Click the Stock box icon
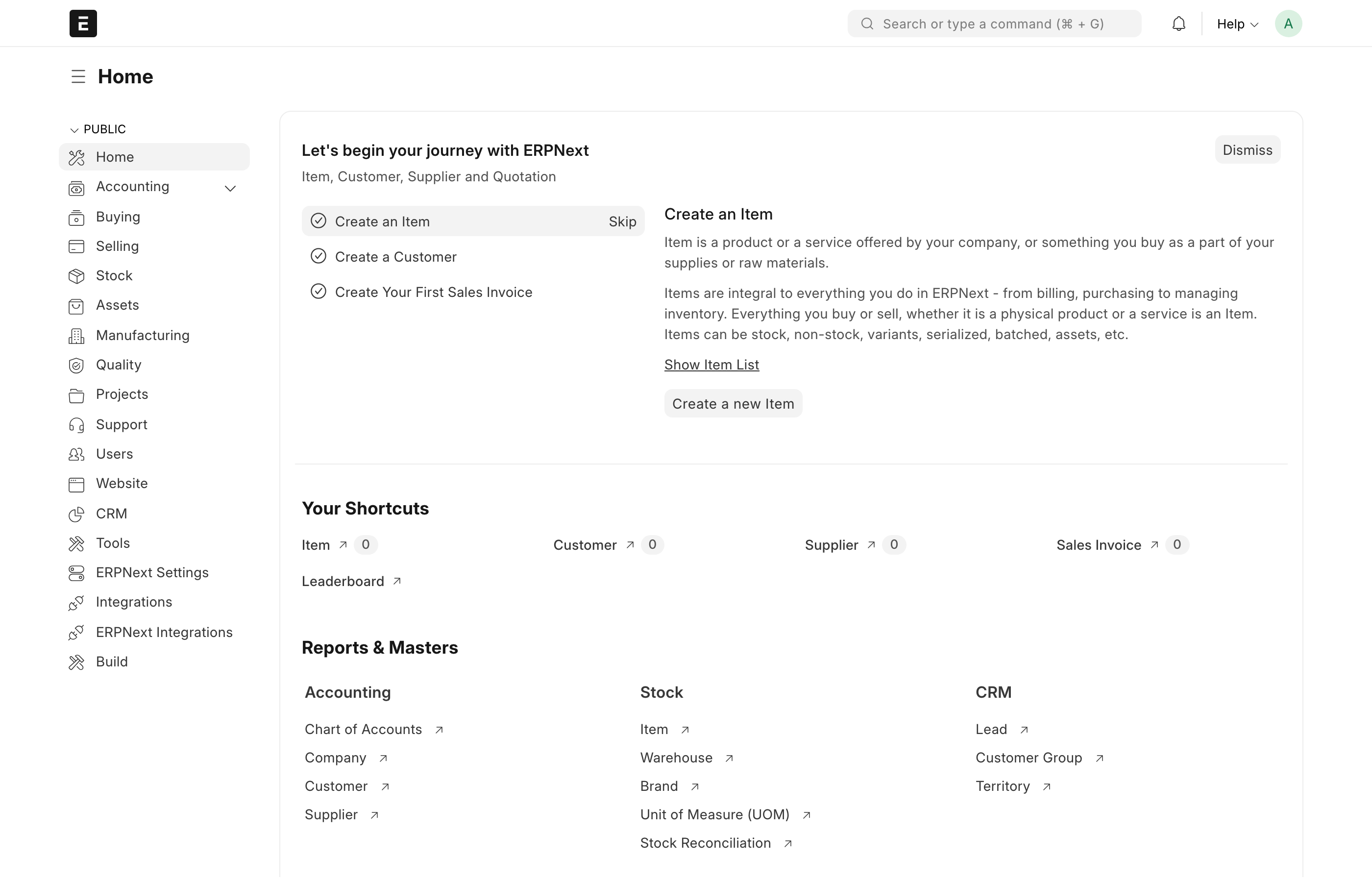Viewport: 1372px width, 882px height. (x=76, y=276)
